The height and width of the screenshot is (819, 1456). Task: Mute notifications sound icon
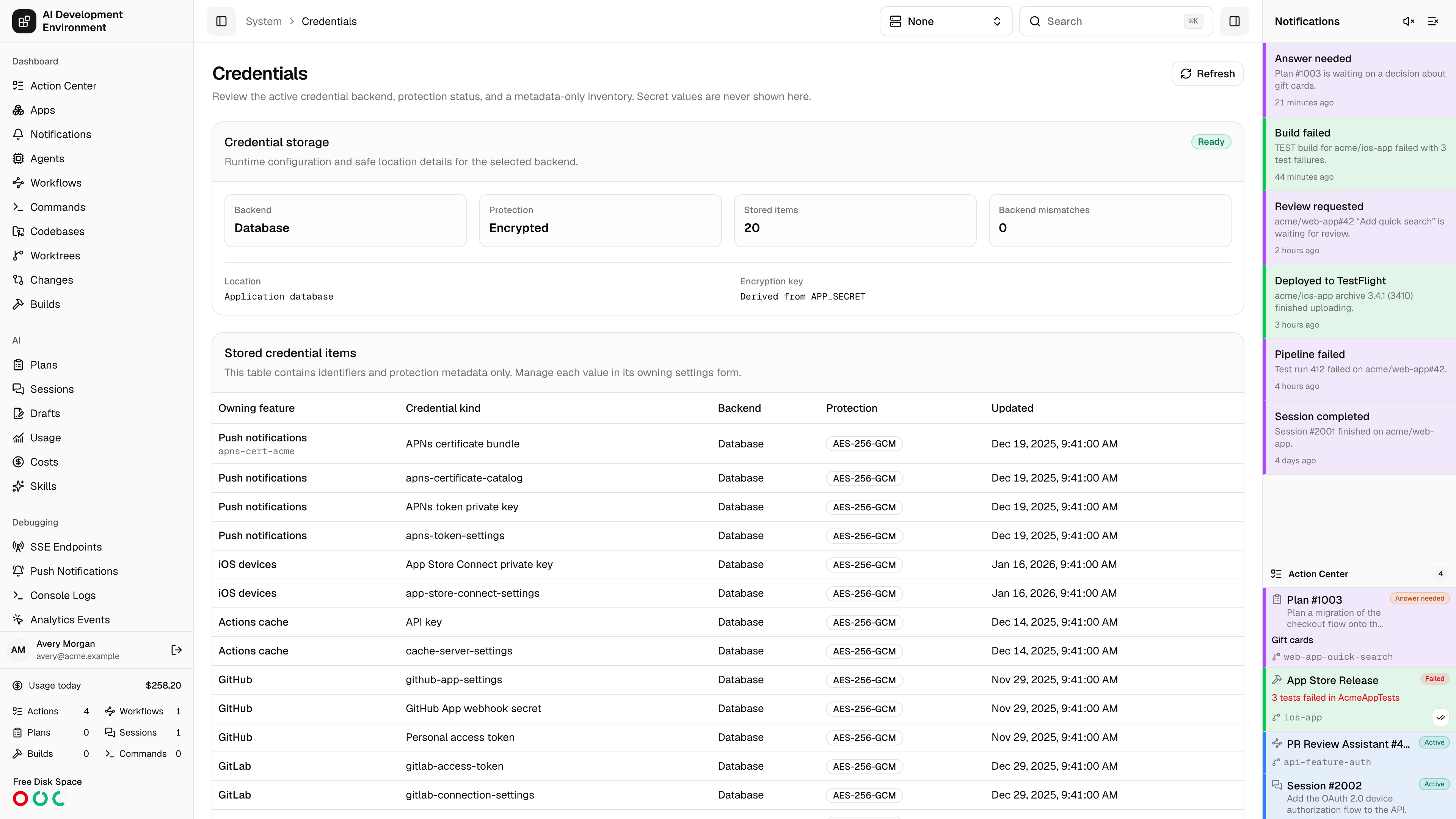(x=1408, y=21)
